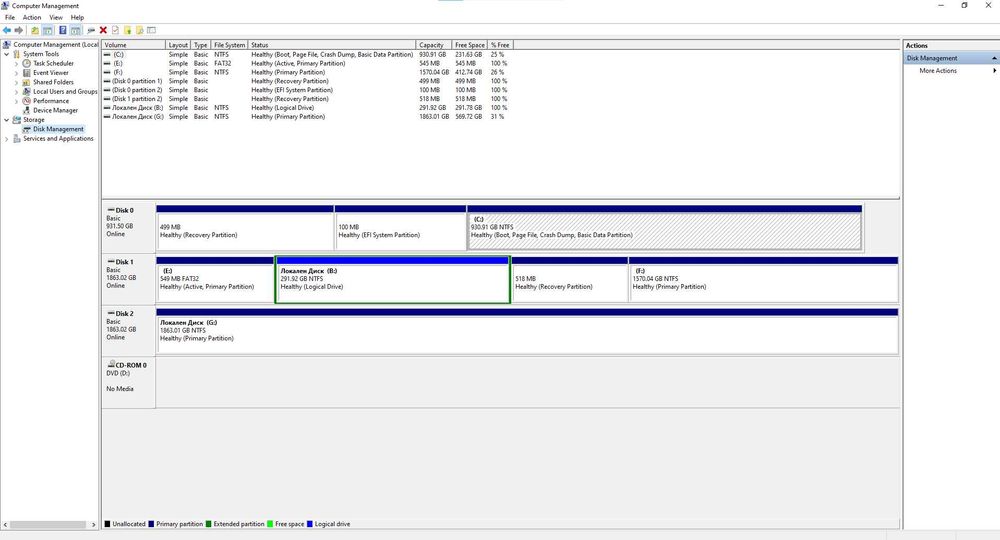Open Local Users and Groups node
The image size is (1000, 540).
65,91
